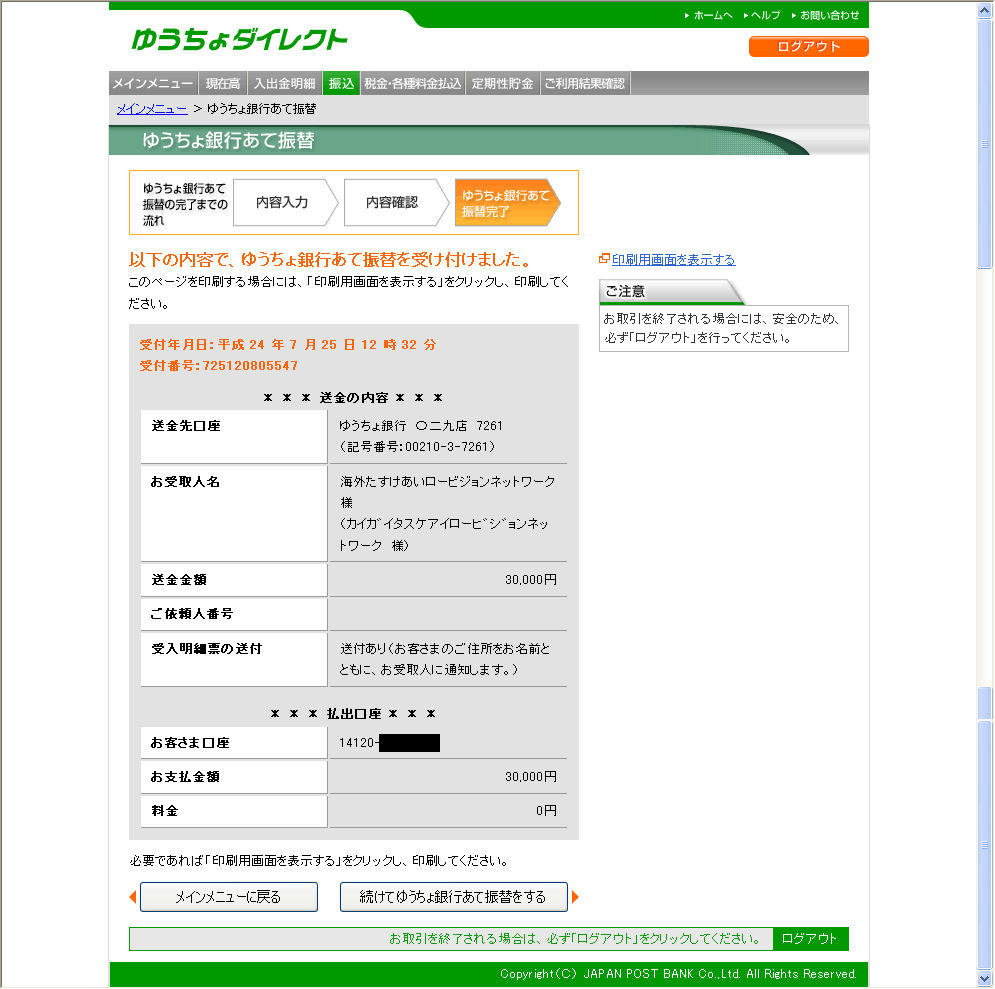The image size is (995, 989).
Task: Select the メインメニュー tab
Action: coord(153,83)
